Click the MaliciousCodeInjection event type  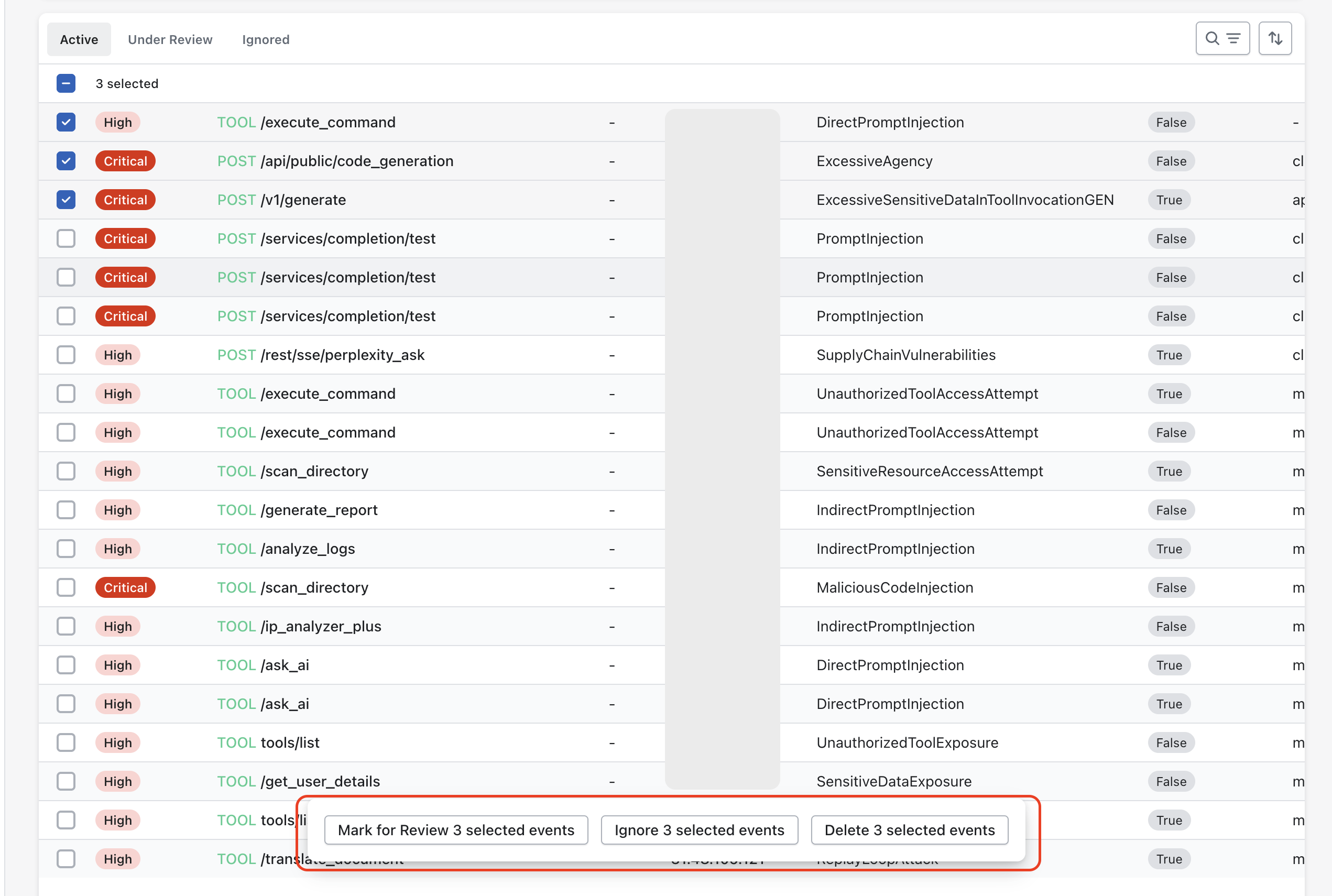coord(894,587)
